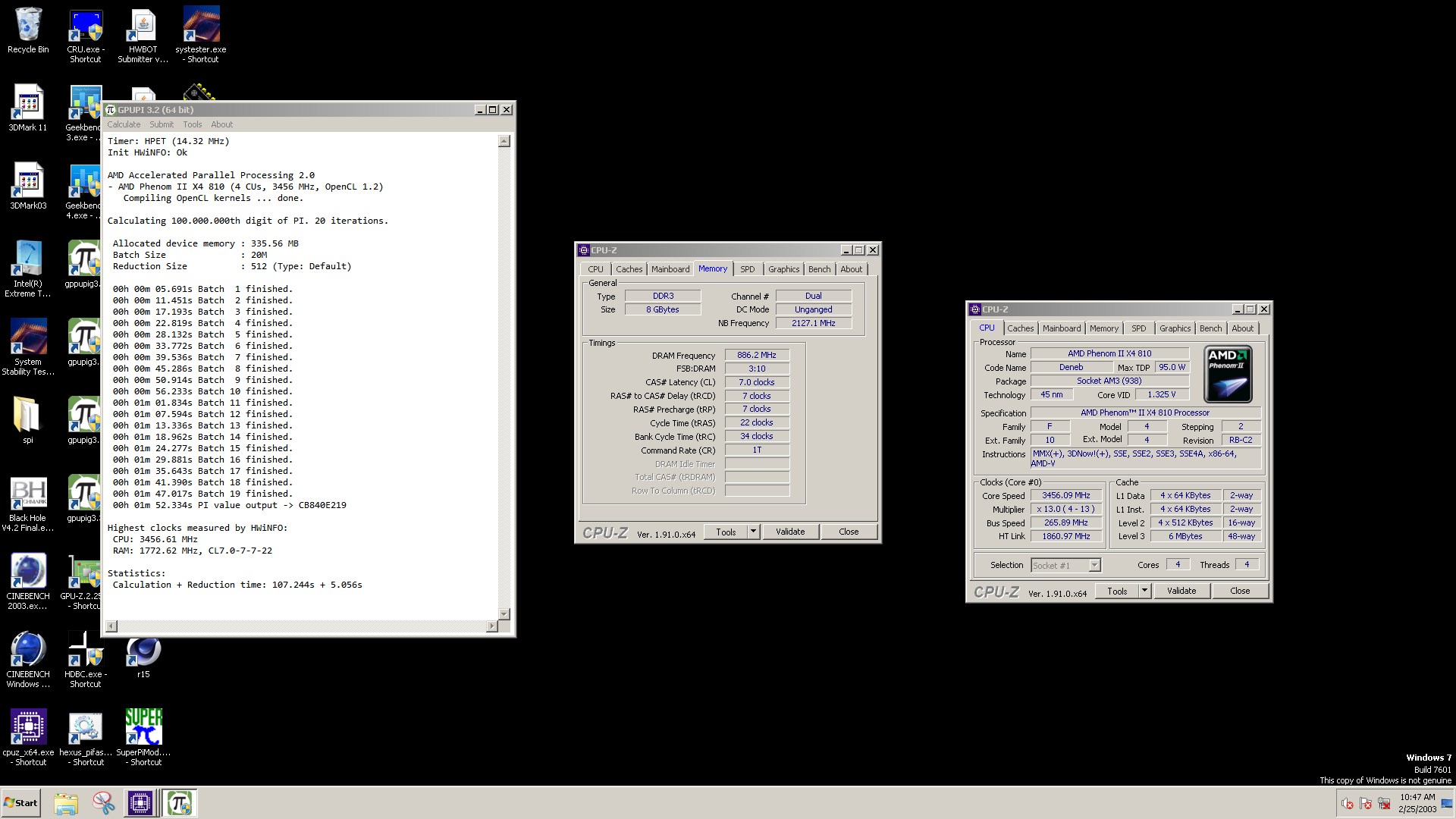Viewport: 1456px width, 819px height.
Task: Expand Tools dropdown arrow in Memory CPU-Z window
Action: pyautogui.click(x=753, y=532)
